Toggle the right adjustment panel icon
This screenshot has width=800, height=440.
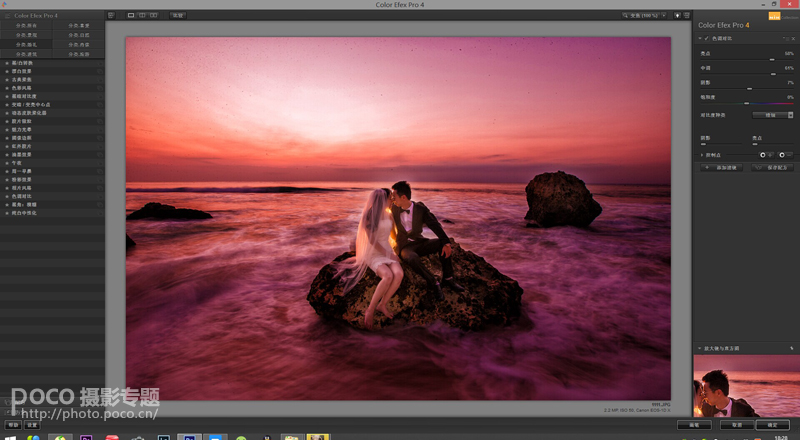[687, 15]
